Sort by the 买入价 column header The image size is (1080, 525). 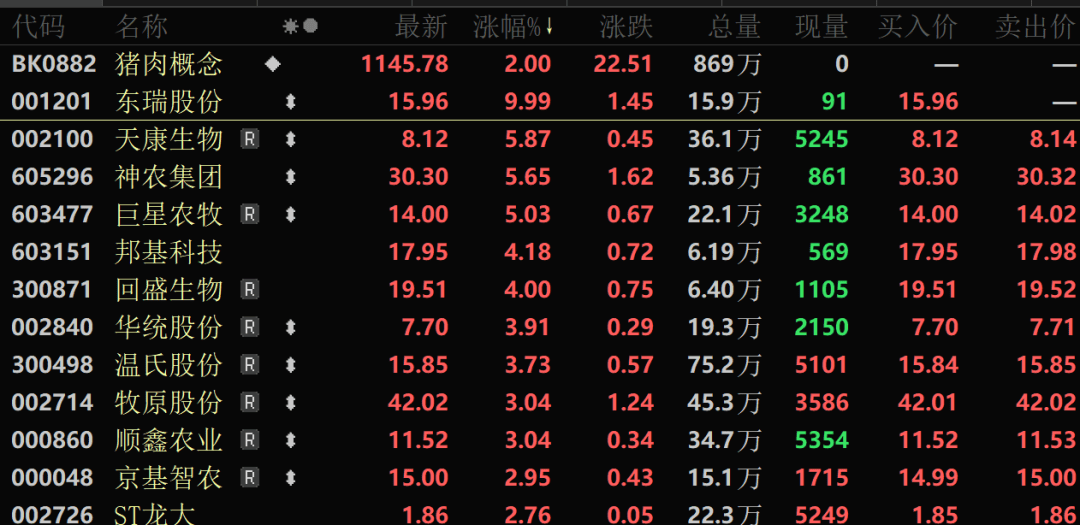[x=918, y=28]
